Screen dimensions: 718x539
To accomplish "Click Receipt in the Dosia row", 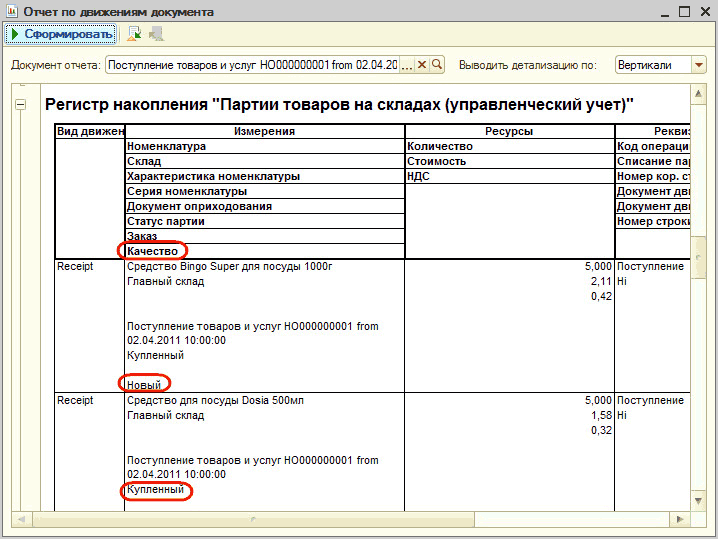I will [75, 401].
